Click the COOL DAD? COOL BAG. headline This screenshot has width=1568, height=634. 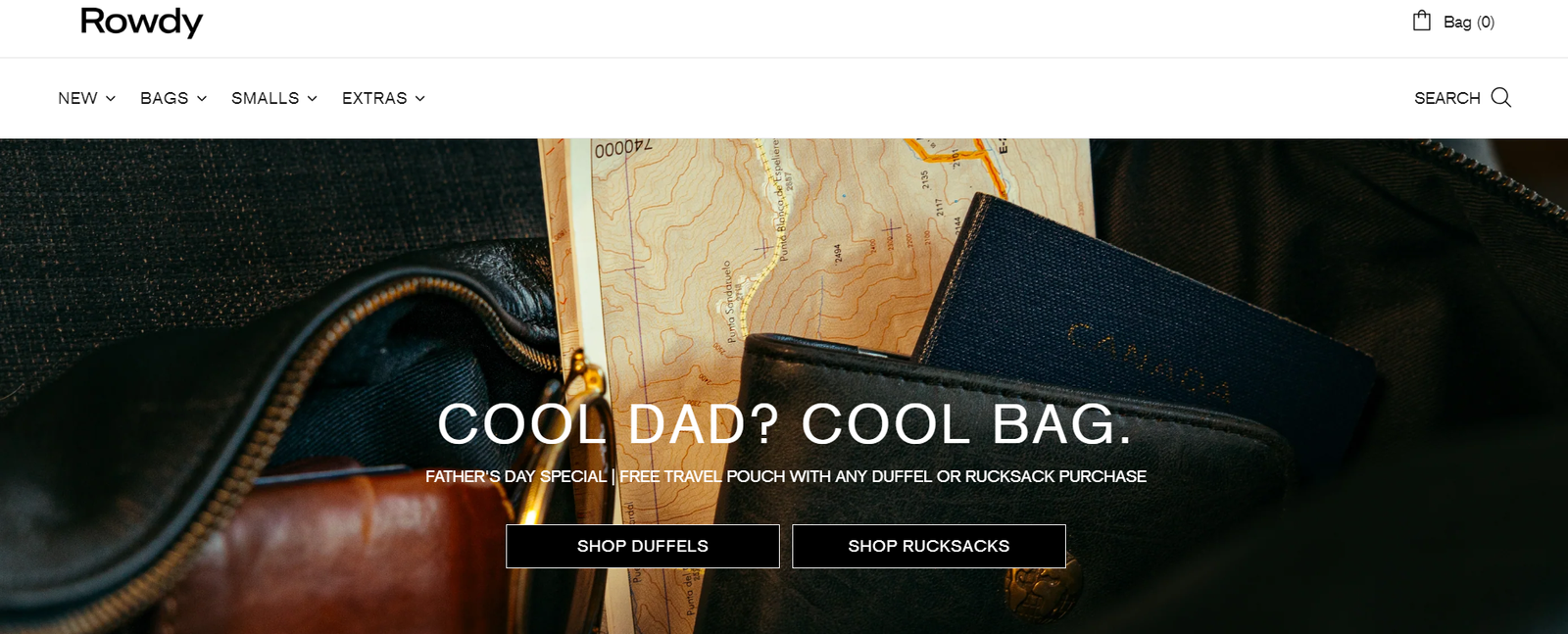pos(785,424)
